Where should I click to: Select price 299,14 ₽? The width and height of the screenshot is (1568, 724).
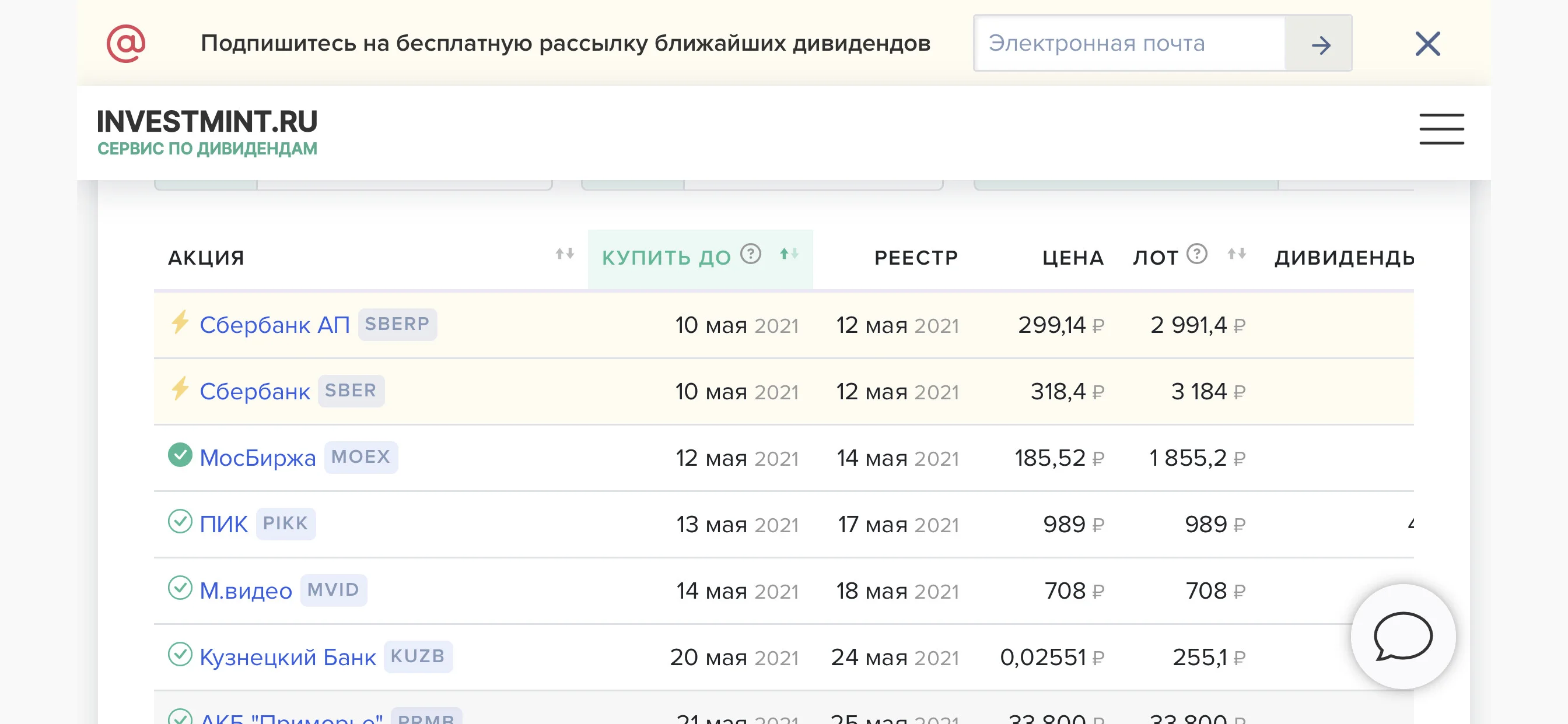click(1061, 325)
